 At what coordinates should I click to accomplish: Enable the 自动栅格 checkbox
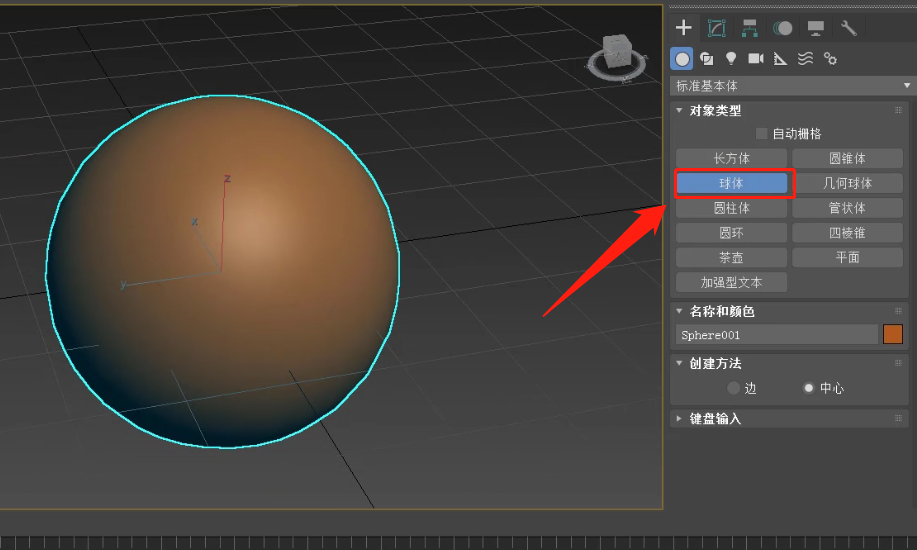tap(761, 133)
